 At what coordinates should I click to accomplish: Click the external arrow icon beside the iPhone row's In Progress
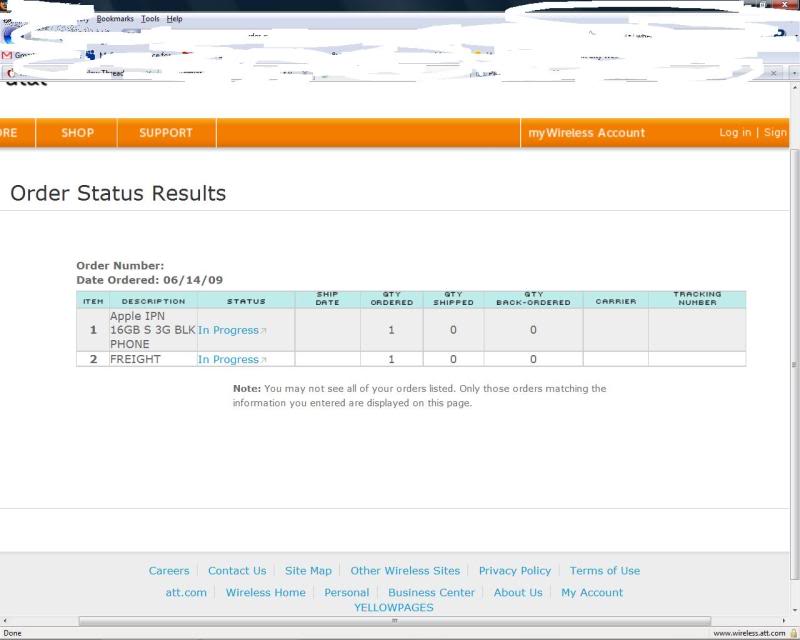(x=263, y=331)
